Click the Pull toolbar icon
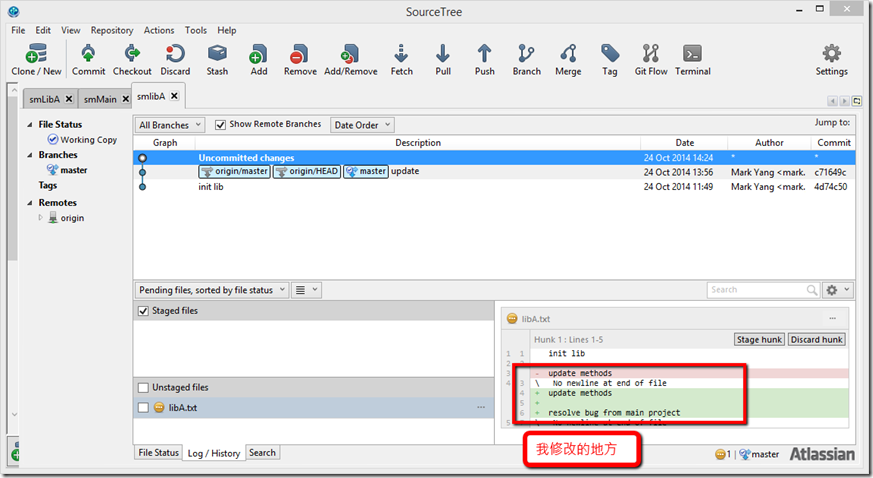 coord(443,60)
